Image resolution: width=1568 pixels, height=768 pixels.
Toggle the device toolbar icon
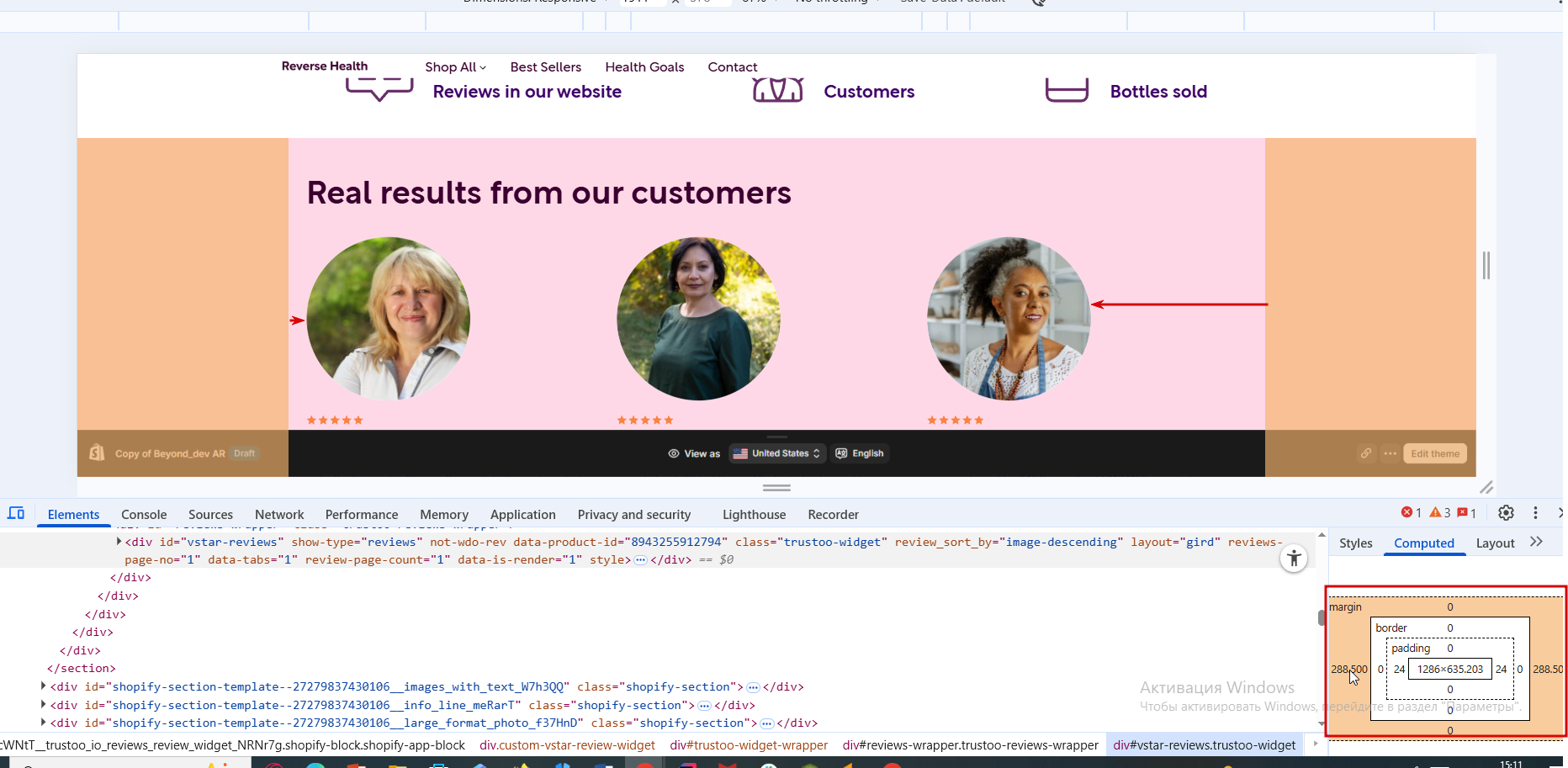tap(16, 513)
